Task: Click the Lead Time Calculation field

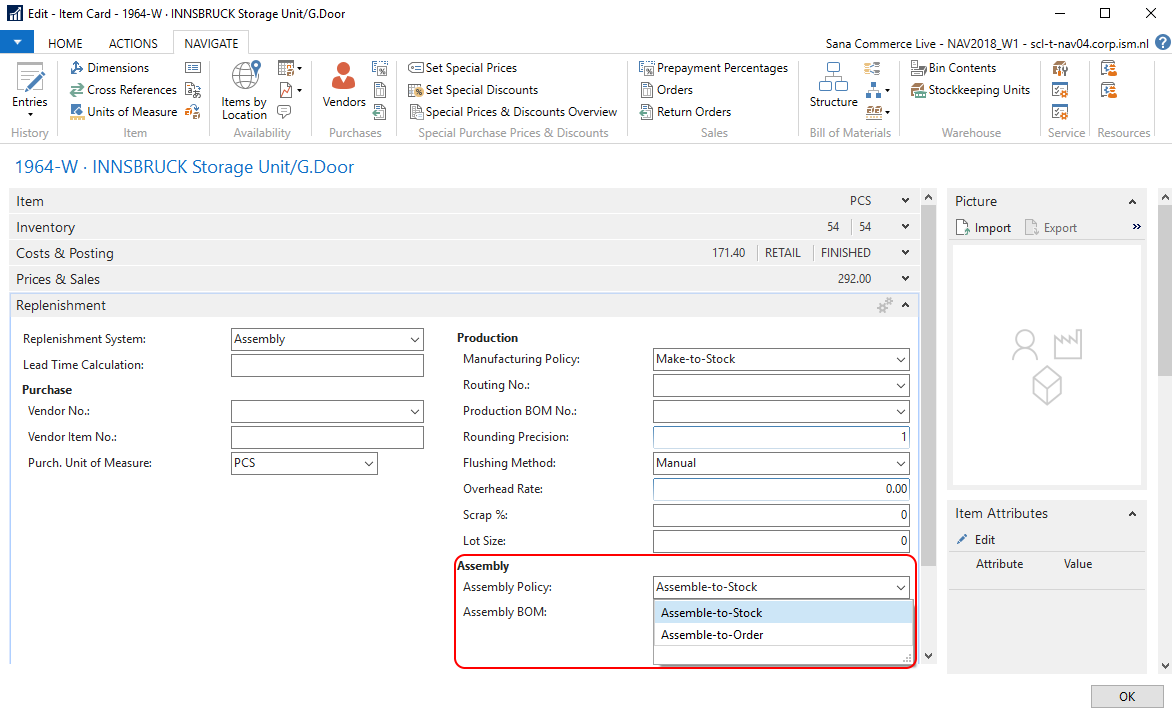Action: (x=327, y=366)
